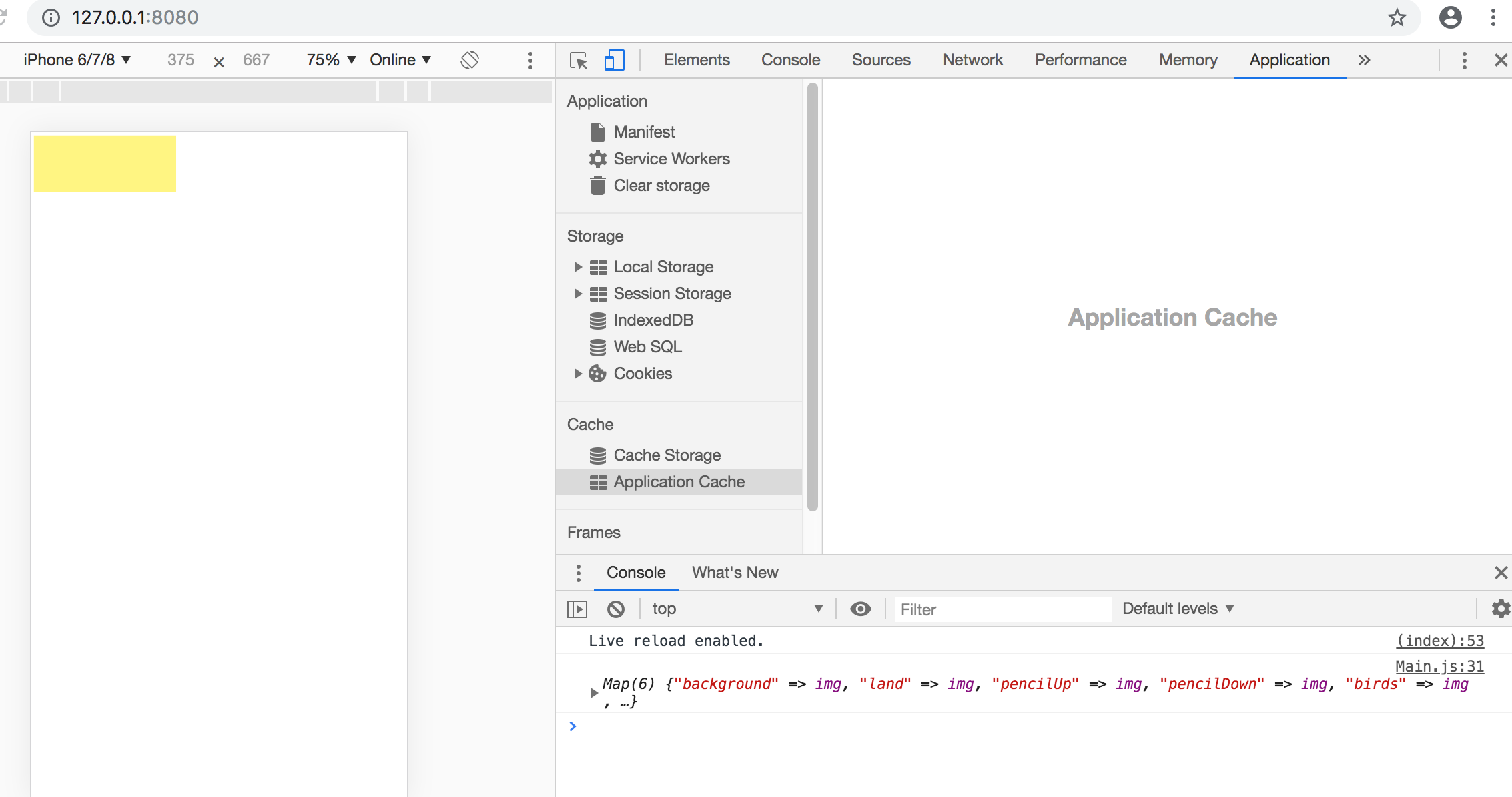The height and width of the screenshot is (797, 1512).
Task: Click the Elements panel tab
Action: pyautogui.click(x=697, y=60)
